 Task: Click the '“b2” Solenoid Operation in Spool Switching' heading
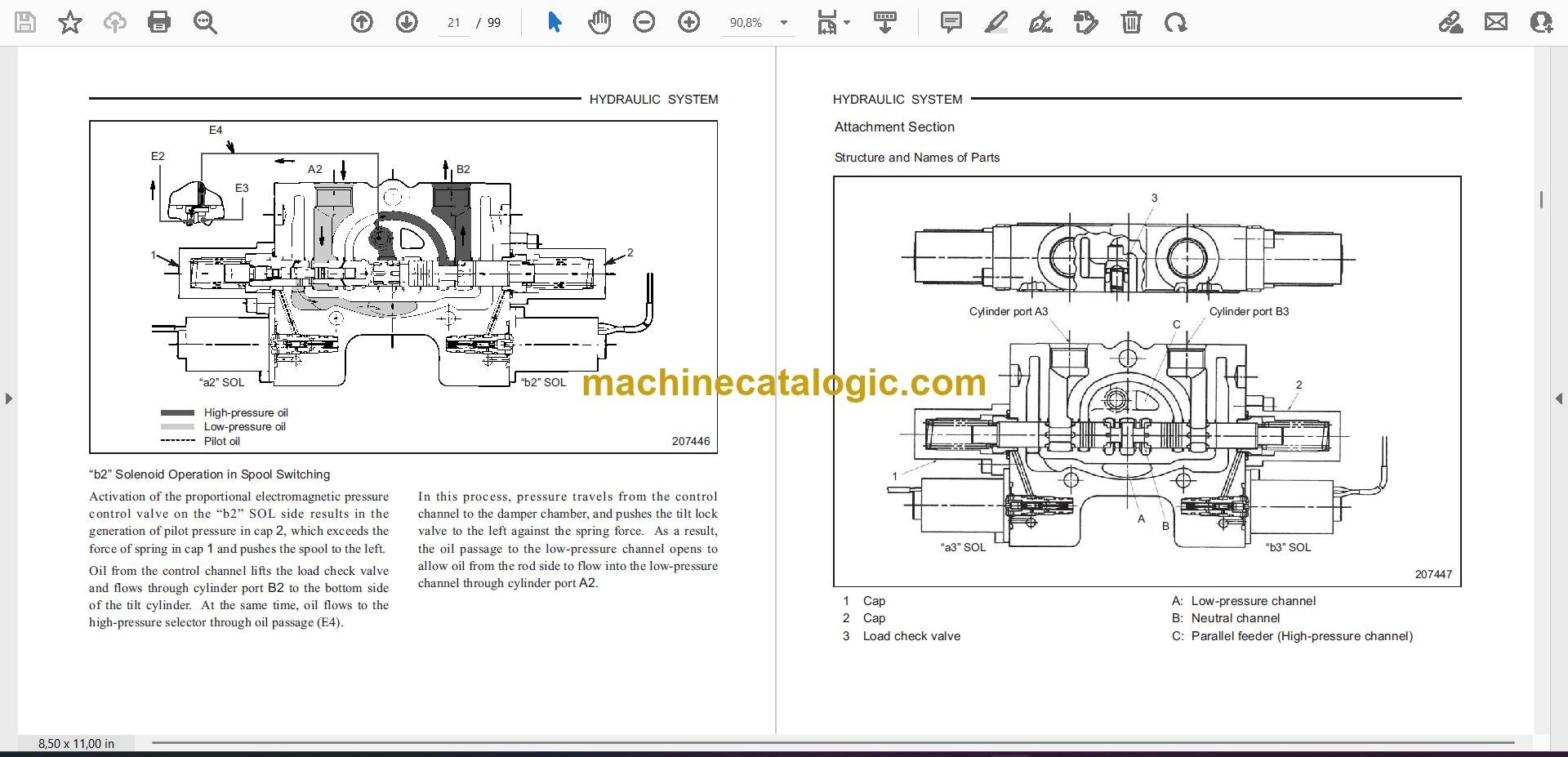[x=210, y=474]
